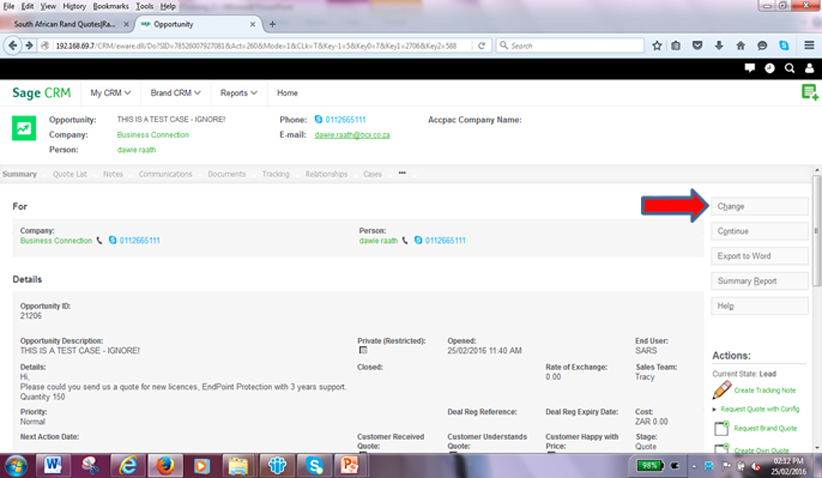Screen dimensions: 822x478
Task: Click the Windows Start button
Action: pos(16,465)
